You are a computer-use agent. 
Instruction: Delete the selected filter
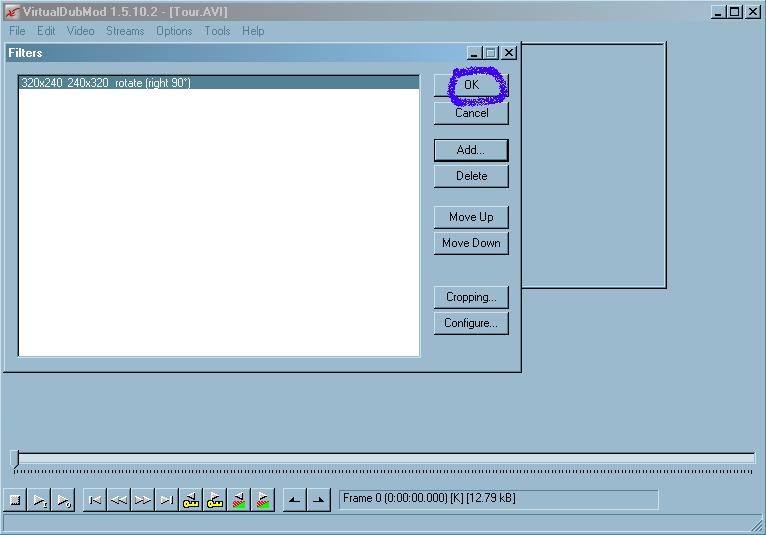click(x=471, y=176)
